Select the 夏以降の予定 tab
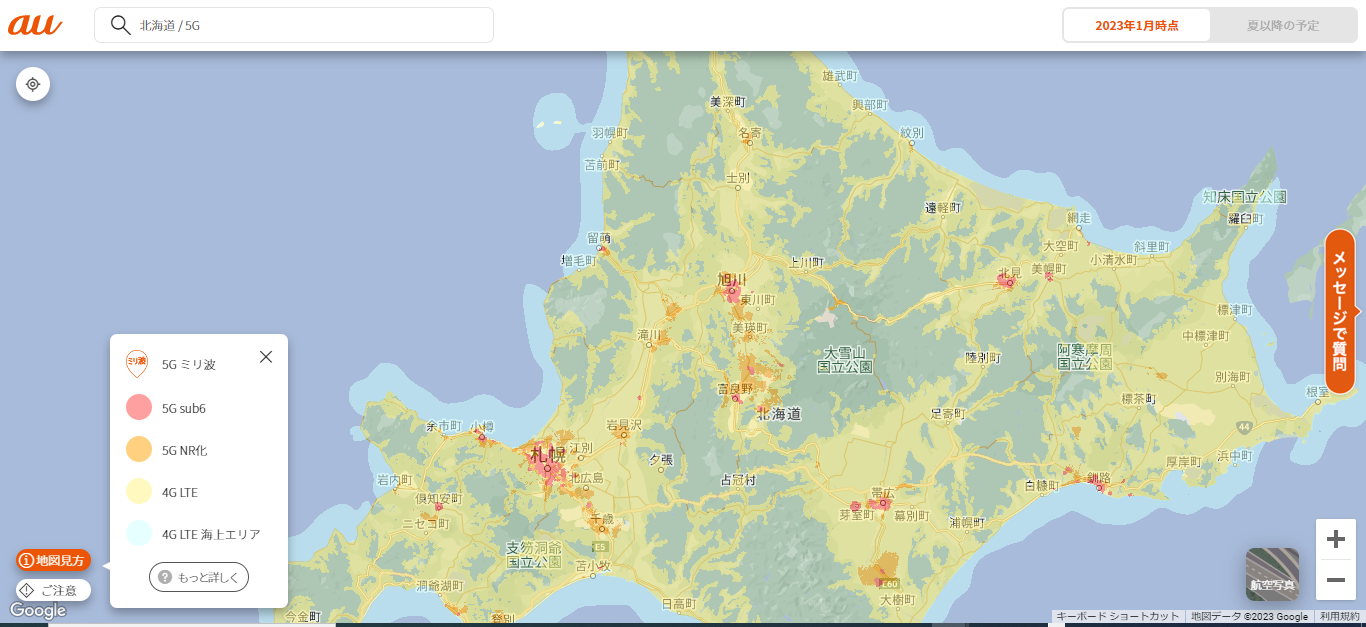 click(x=1283, y=26)
